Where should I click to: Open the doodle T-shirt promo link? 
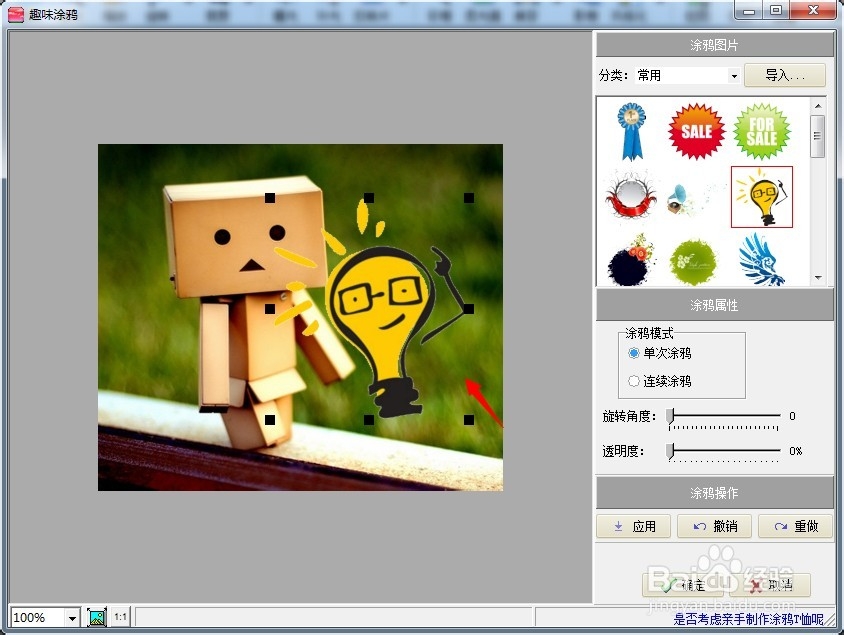point(748,619)
